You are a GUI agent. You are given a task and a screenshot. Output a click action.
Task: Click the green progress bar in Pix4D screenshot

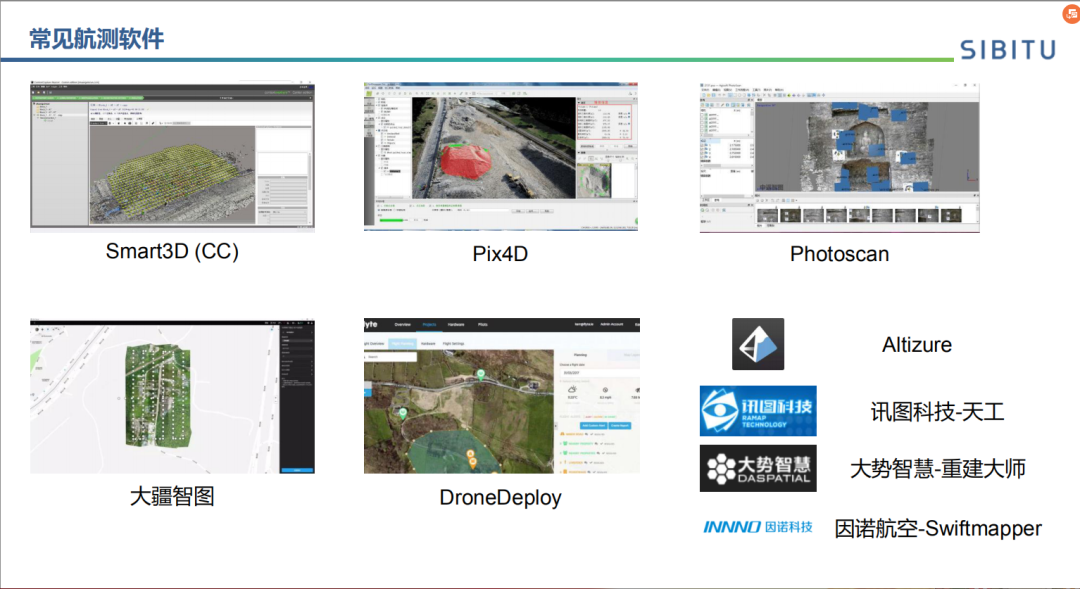[x=391, y=220]
